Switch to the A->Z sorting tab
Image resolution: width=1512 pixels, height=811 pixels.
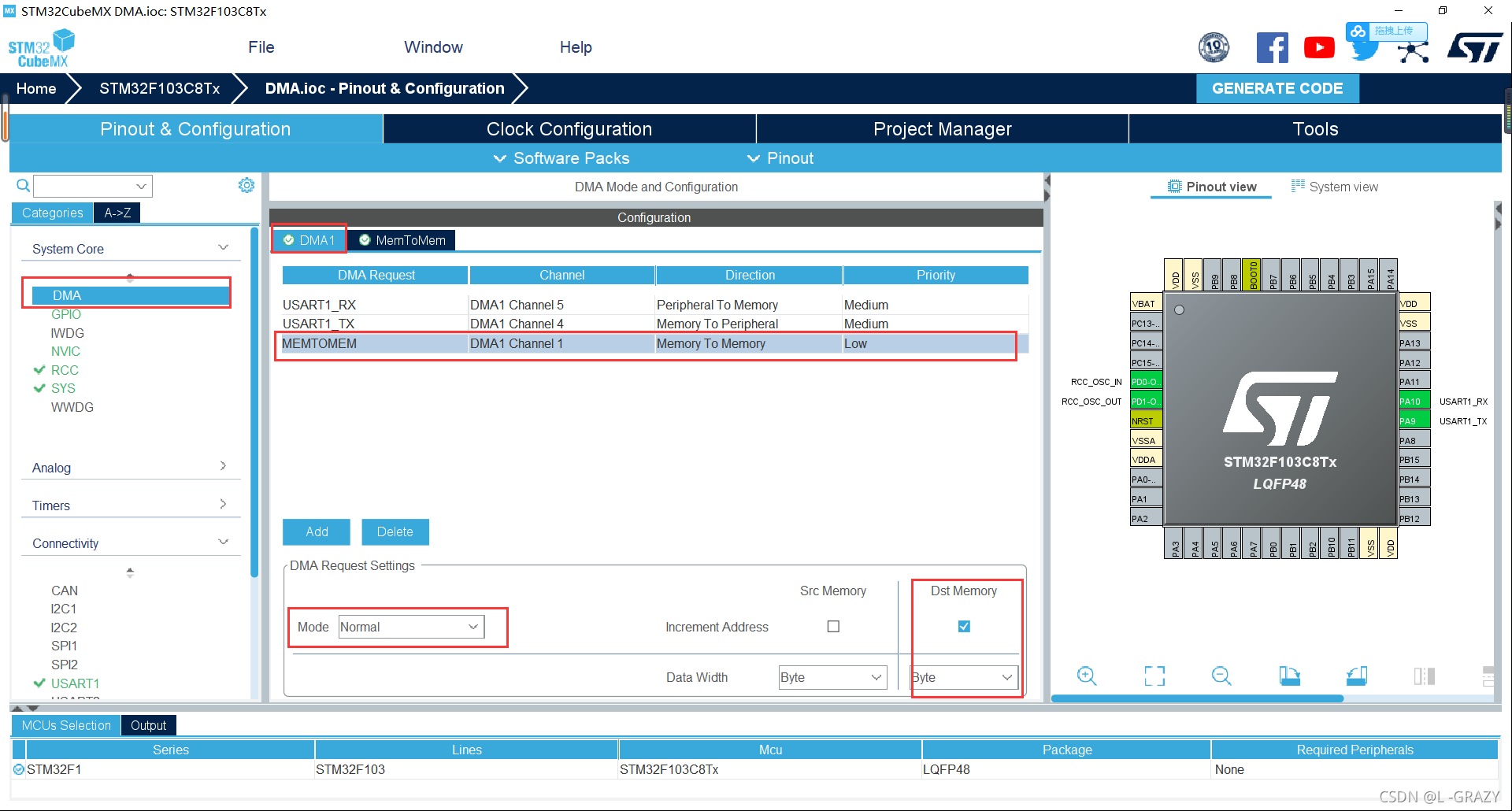tap(117, 213)
